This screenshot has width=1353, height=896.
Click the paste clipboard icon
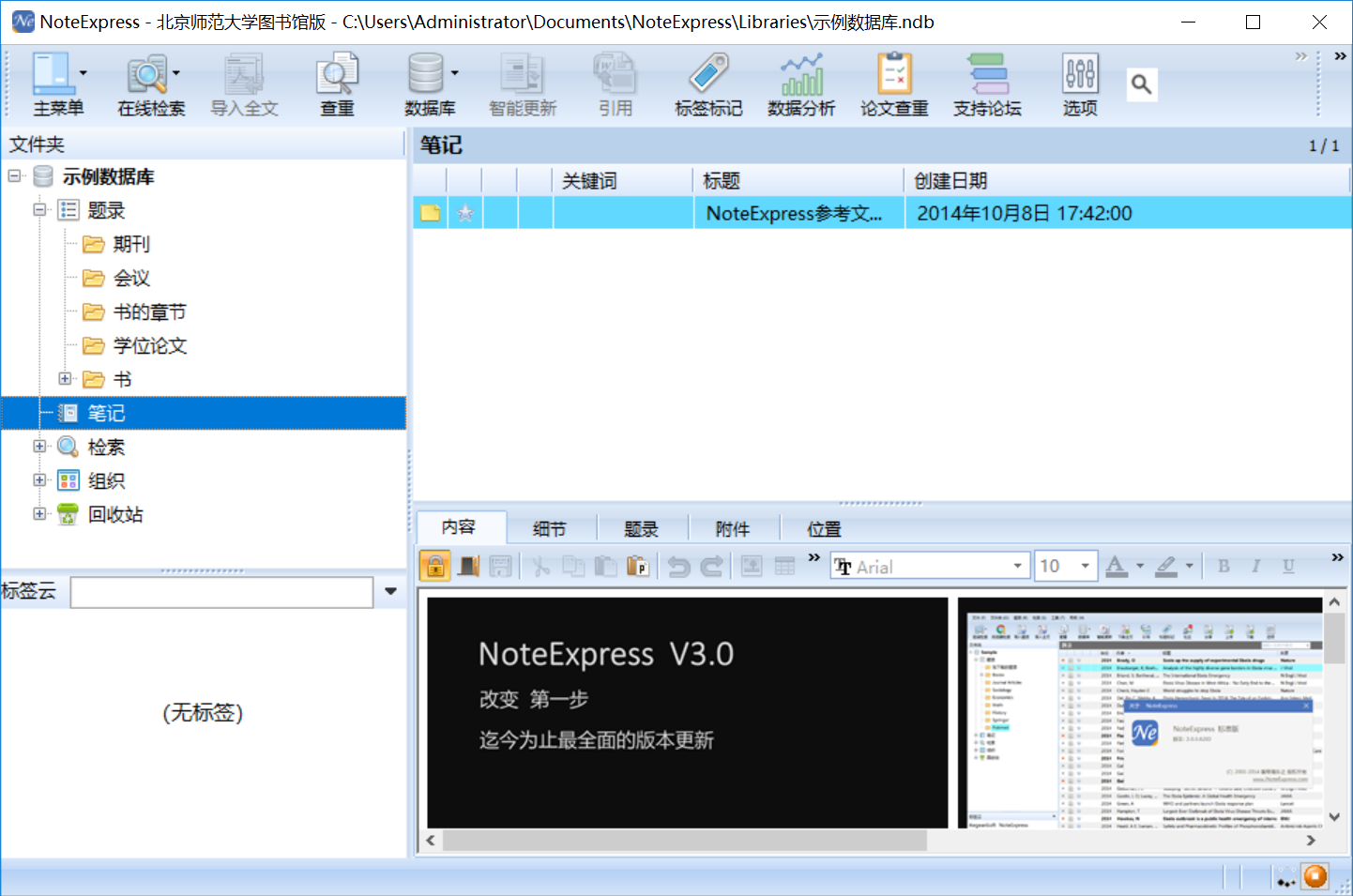[605, 566]
